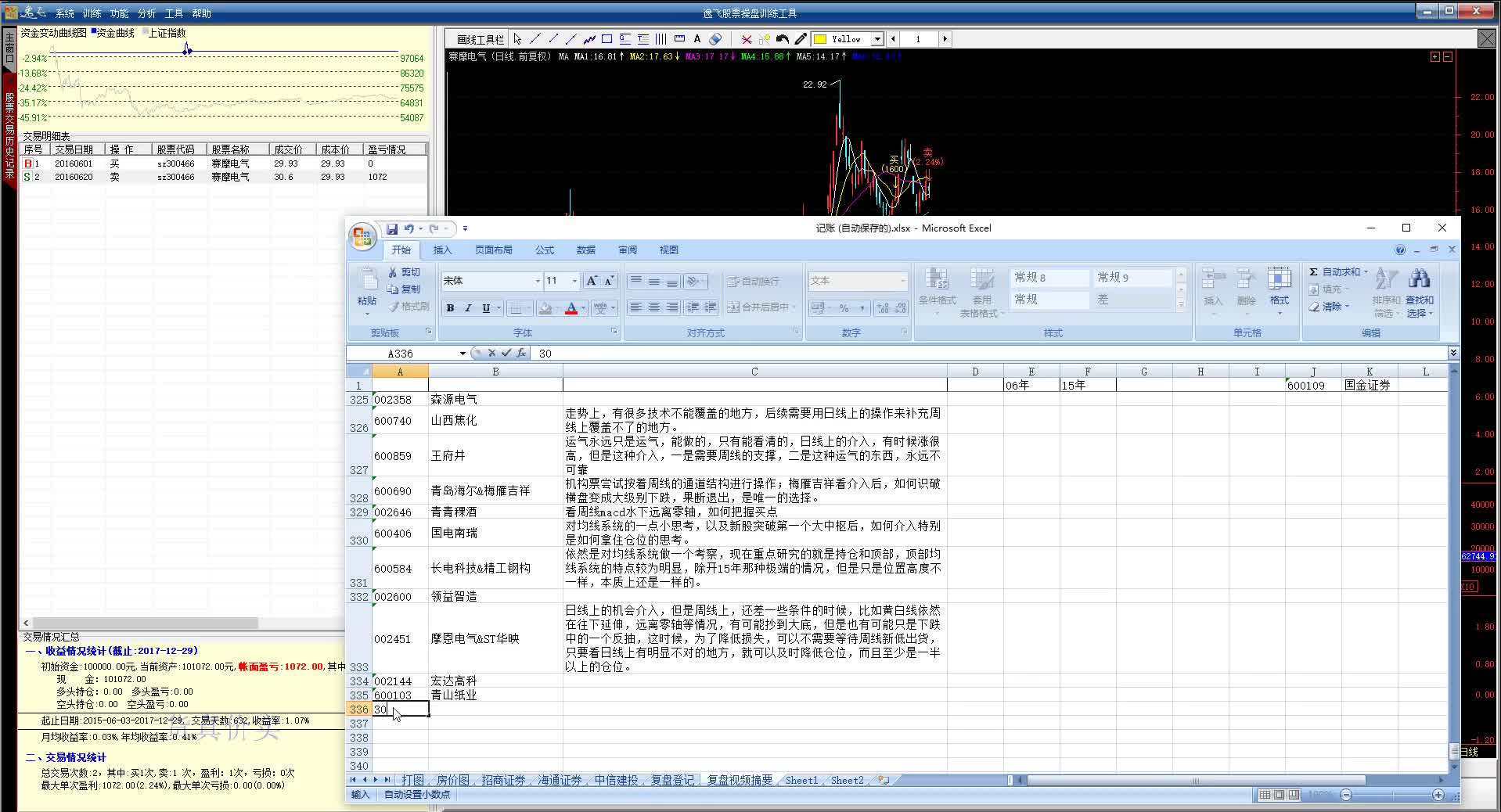Pick the ruler measurement tool
This screenshot has width=1501, height=812.
point(679,39)
